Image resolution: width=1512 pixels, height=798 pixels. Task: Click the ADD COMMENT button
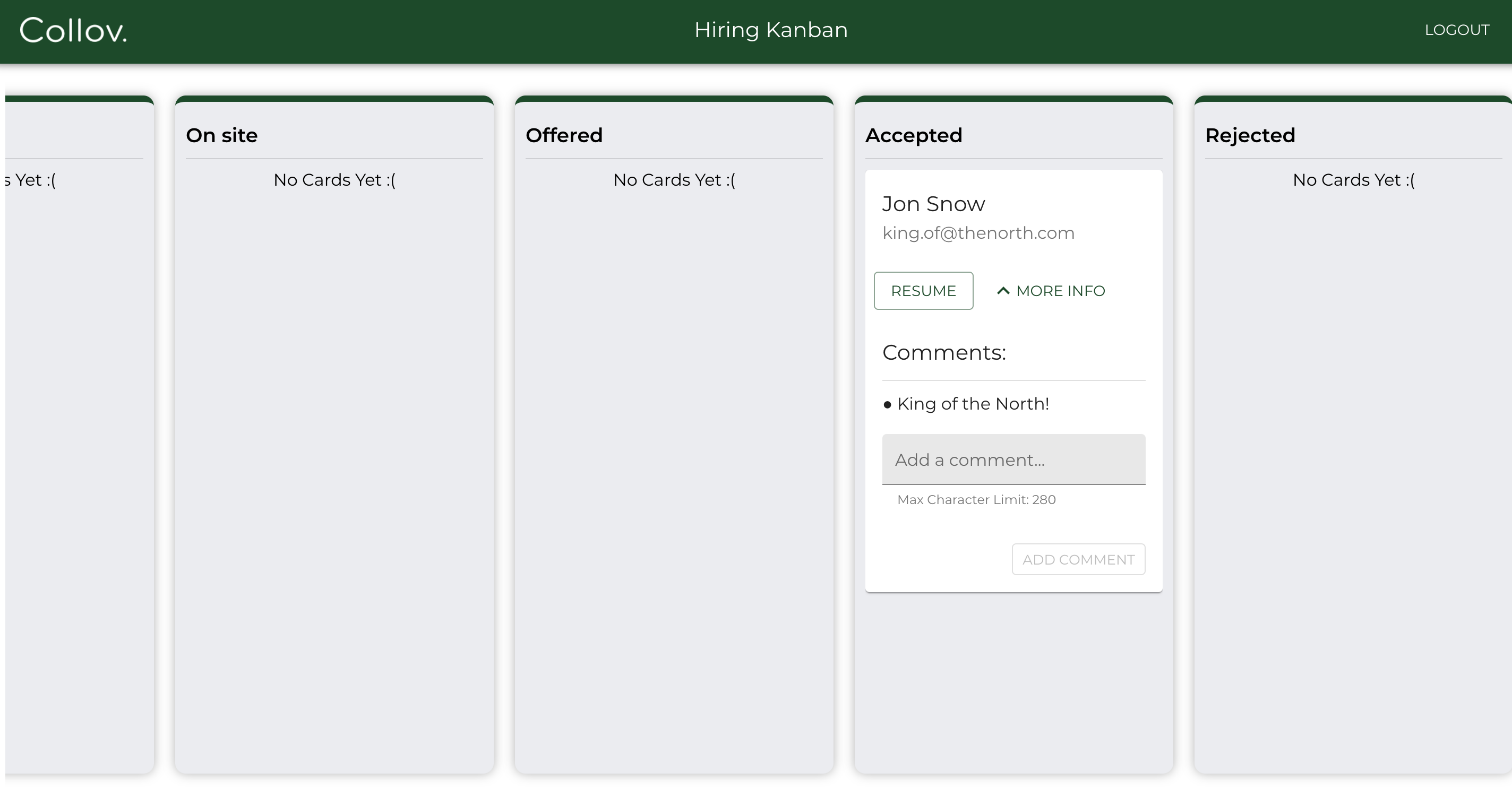point(1078,559)
